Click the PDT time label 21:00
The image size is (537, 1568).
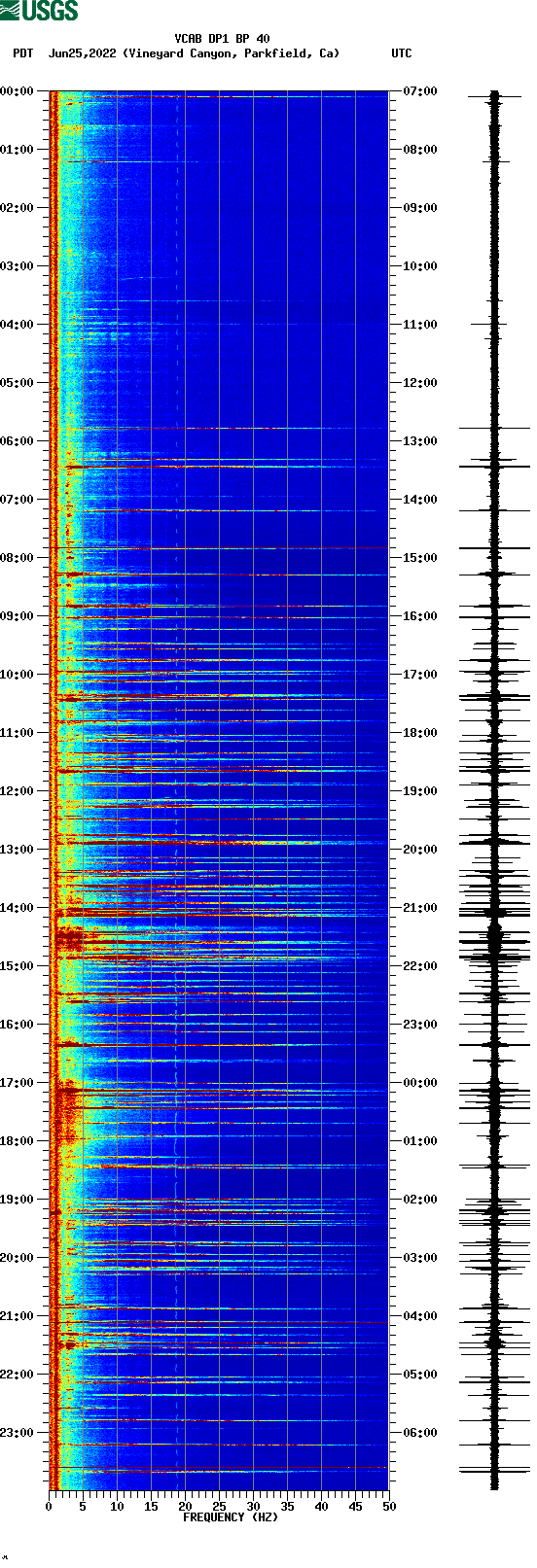(x=17, y=1316)
